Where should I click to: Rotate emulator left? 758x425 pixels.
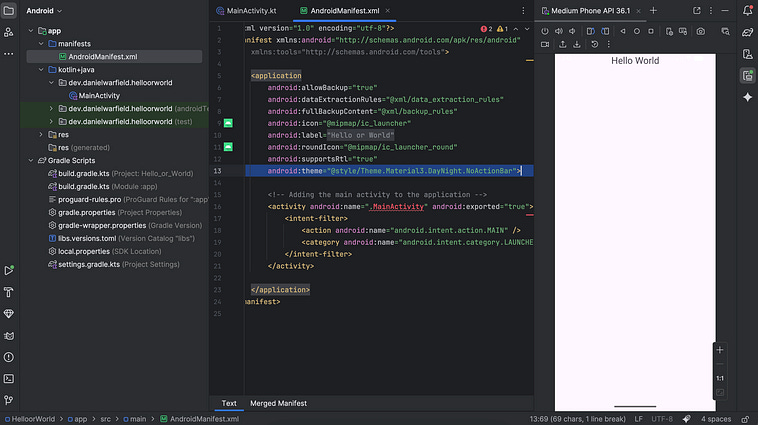[591, 31]
